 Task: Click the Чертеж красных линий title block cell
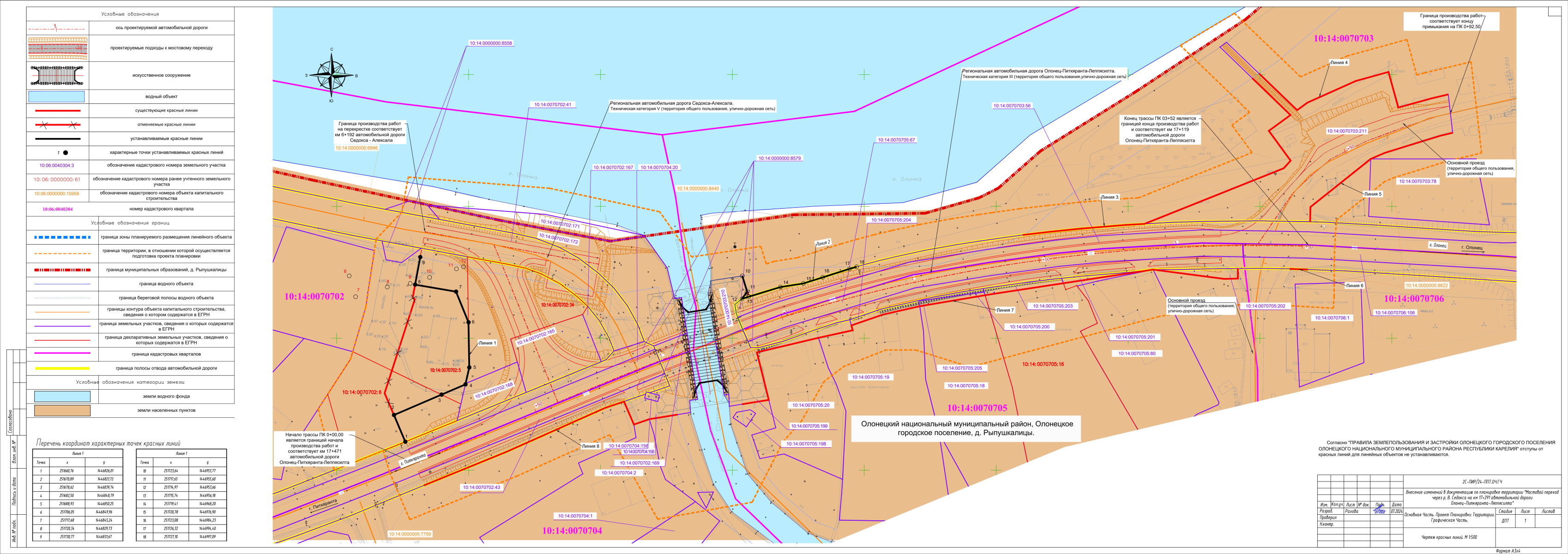[1449, 537]
